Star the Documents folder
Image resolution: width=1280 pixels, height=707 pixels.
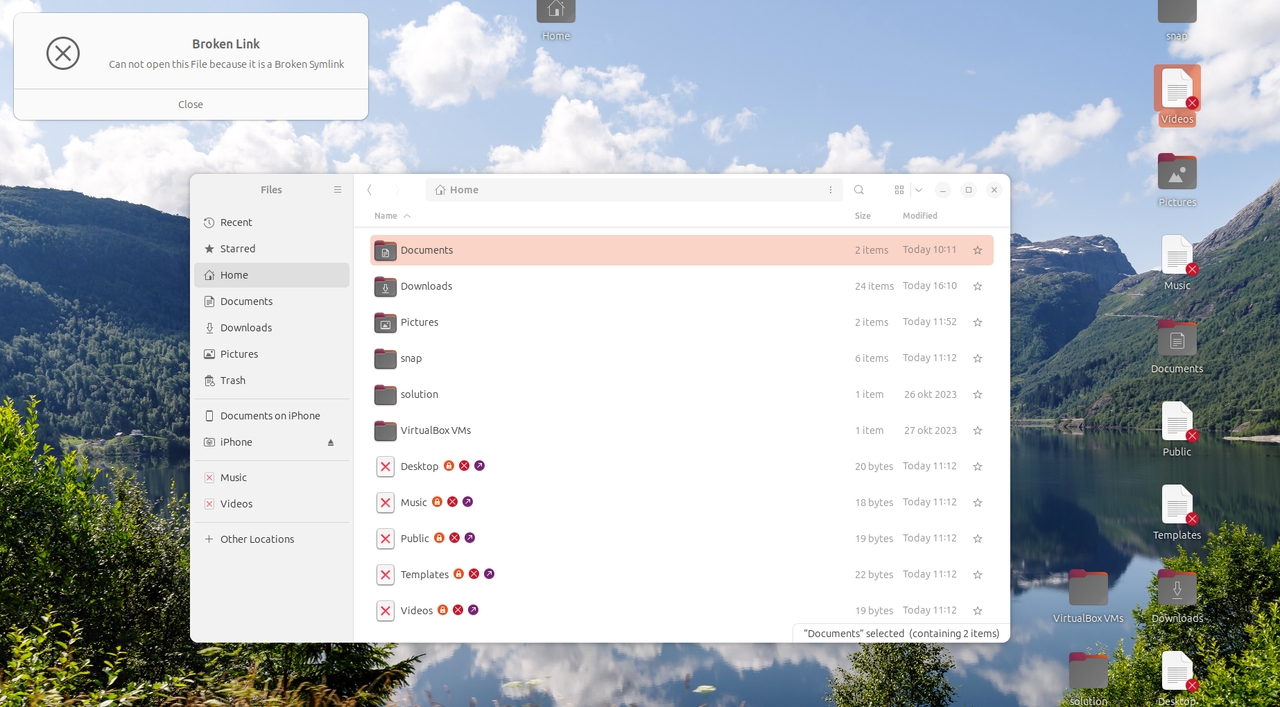point(977,250)
